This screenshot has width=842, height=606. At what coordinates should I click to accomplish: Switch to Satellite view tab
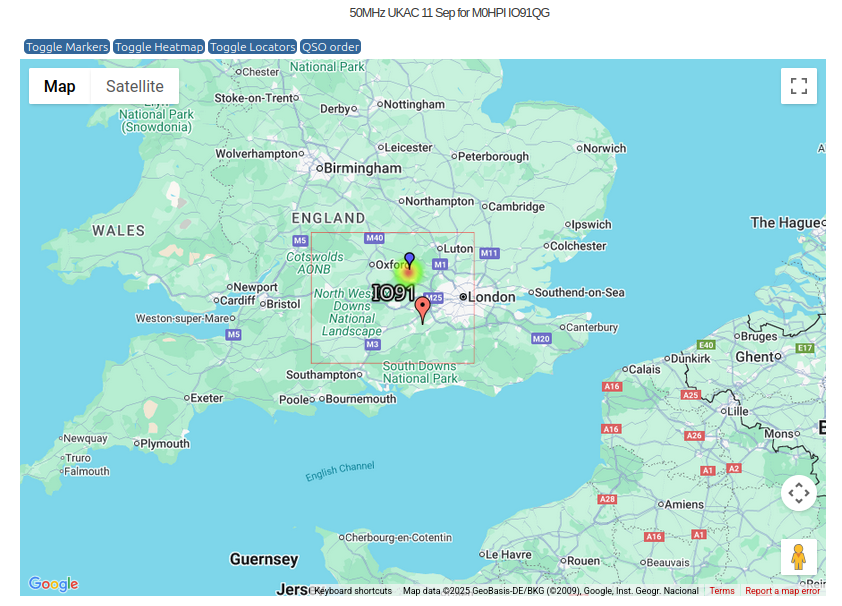click(x=135, y=86)
